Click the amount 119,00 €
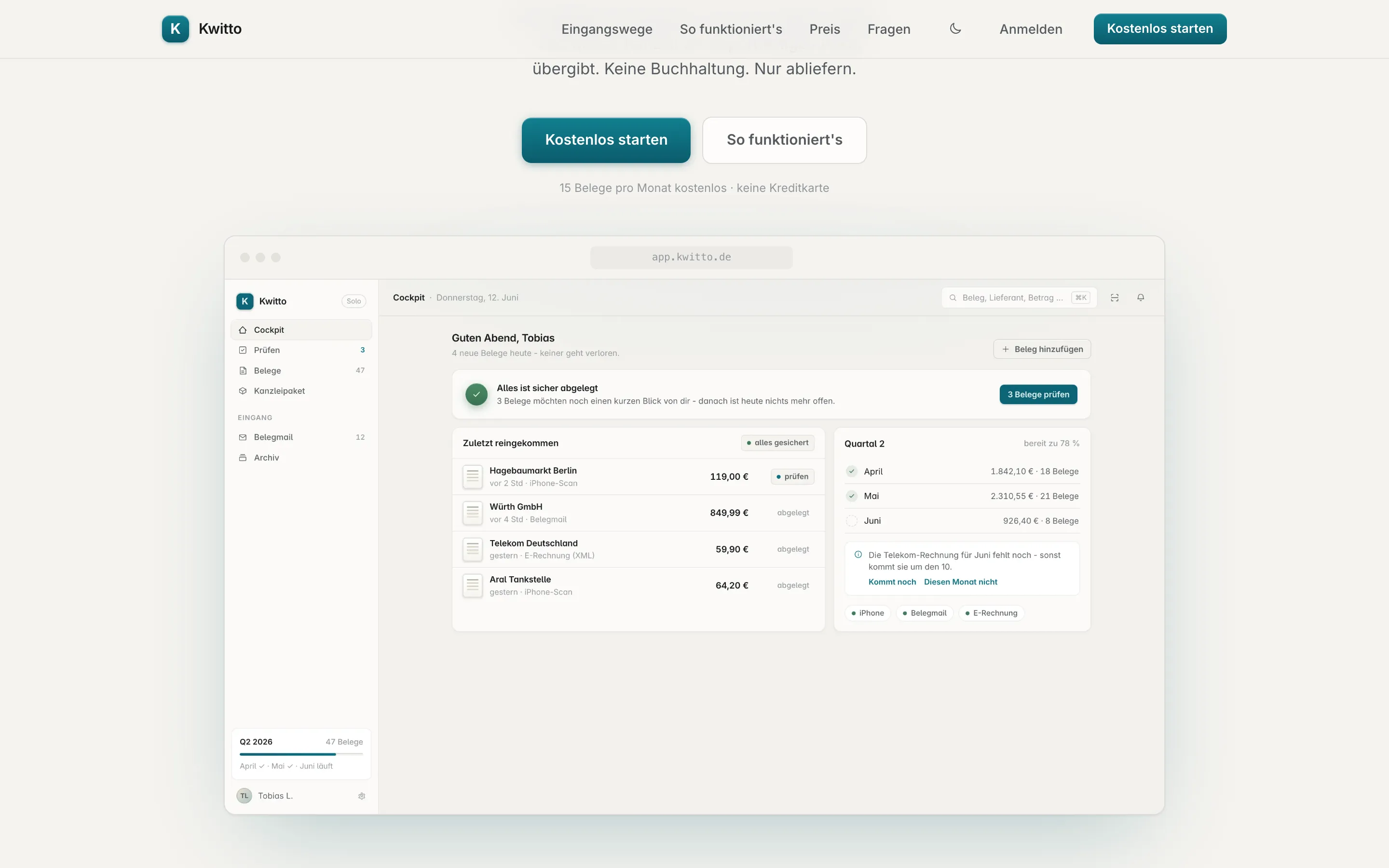 729,476
